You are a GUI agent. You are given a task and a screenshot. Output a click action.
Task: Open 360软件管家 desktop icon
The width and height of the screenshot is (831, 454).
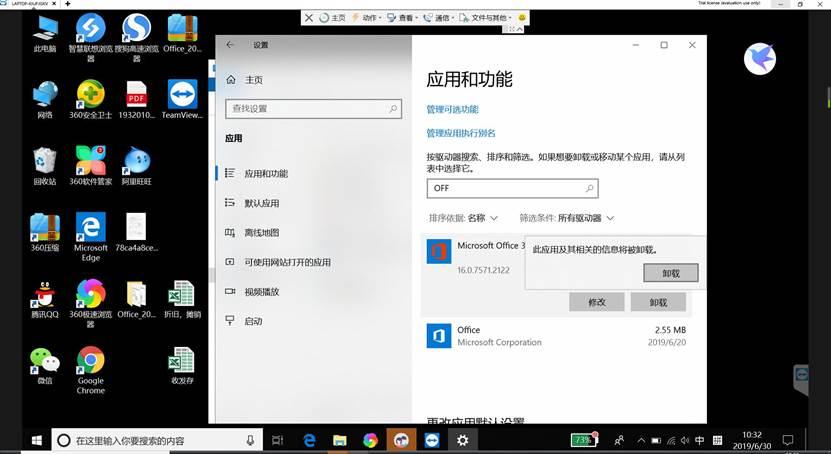91,165
